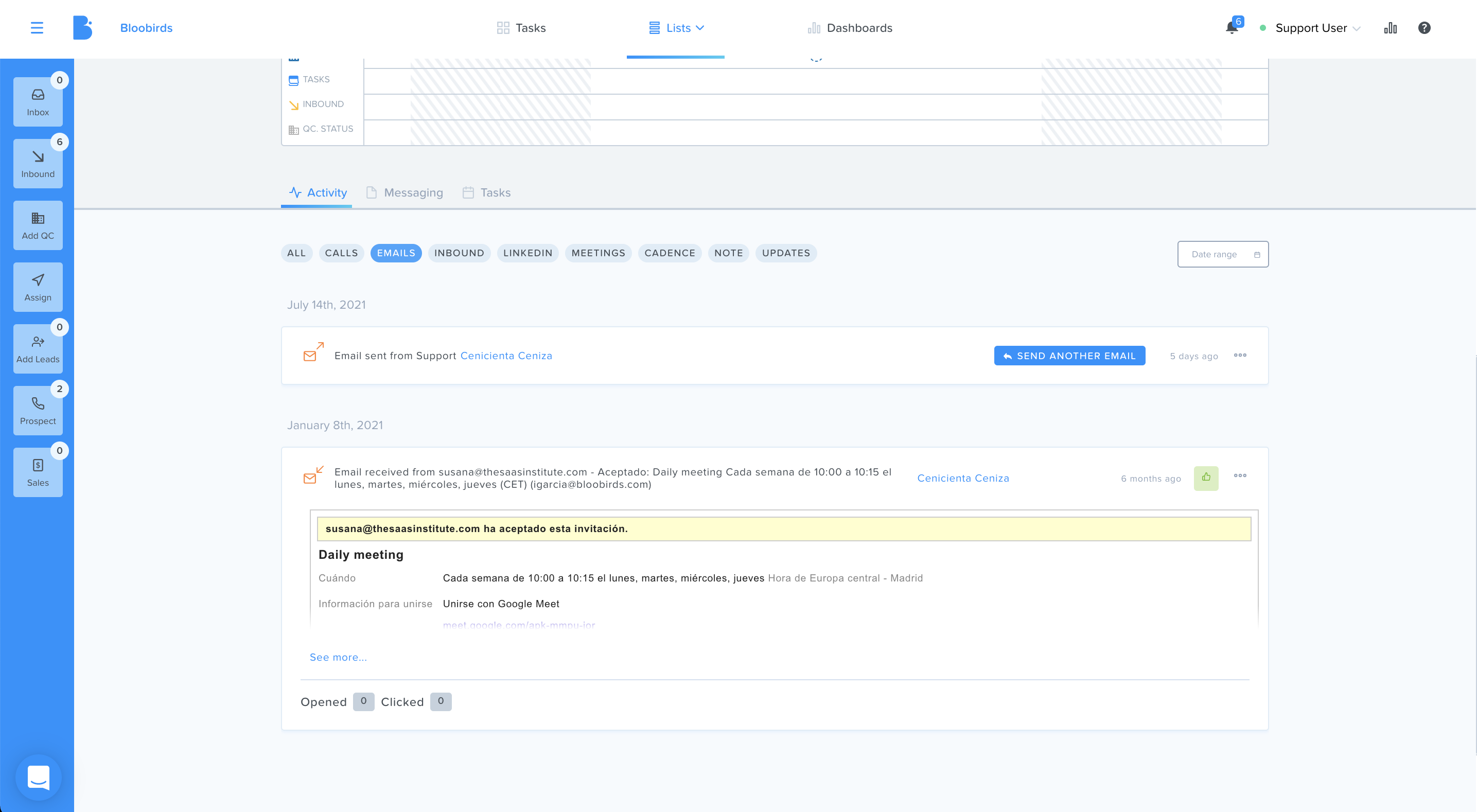Click SEND ANOTHER EMAIL button
The image size is (1477, 812).
point(1069,356)
